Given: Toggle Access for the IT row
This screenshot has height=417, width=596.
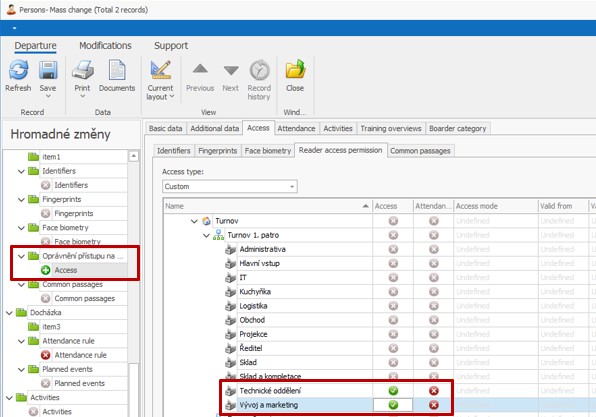Looking at the screenshot, I should click(393, 277).
